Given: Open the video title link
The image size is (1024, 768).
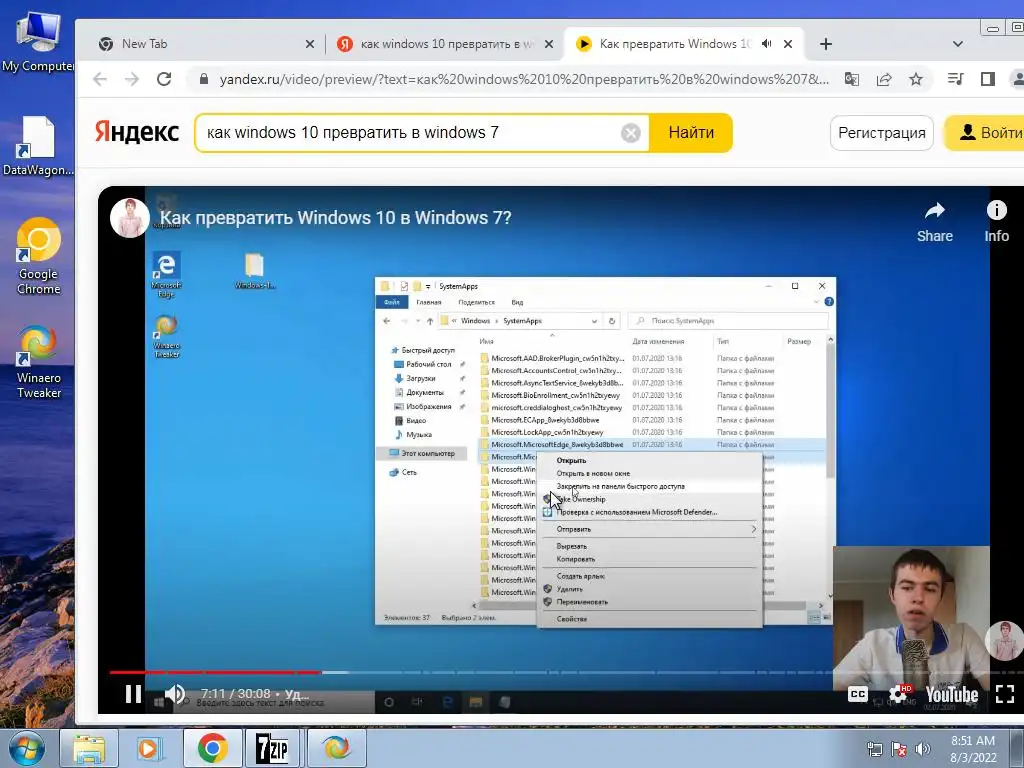Looking at the screenshot, I should [x=335, y=217].
